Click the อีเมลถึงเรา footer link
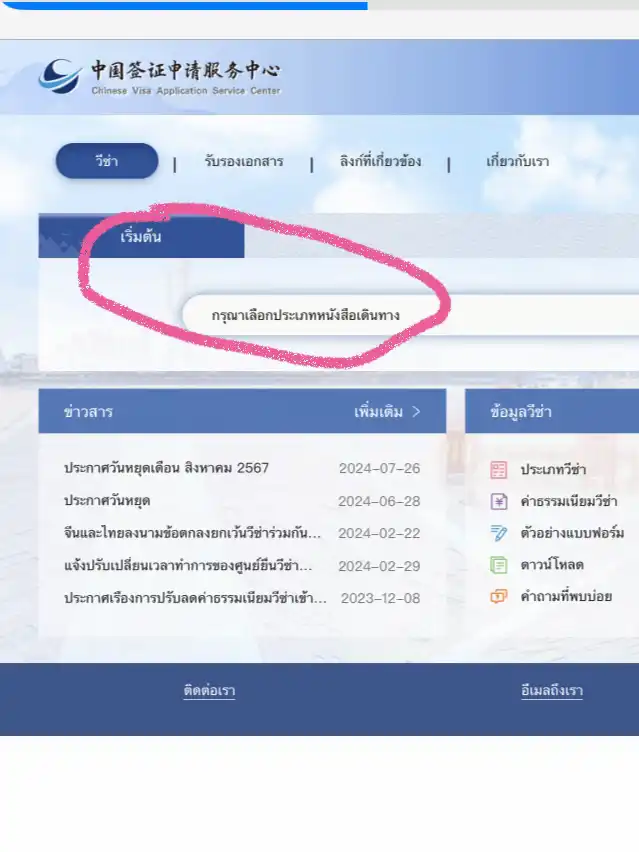Viewport: 639px width, 852px height. point(552,691)
